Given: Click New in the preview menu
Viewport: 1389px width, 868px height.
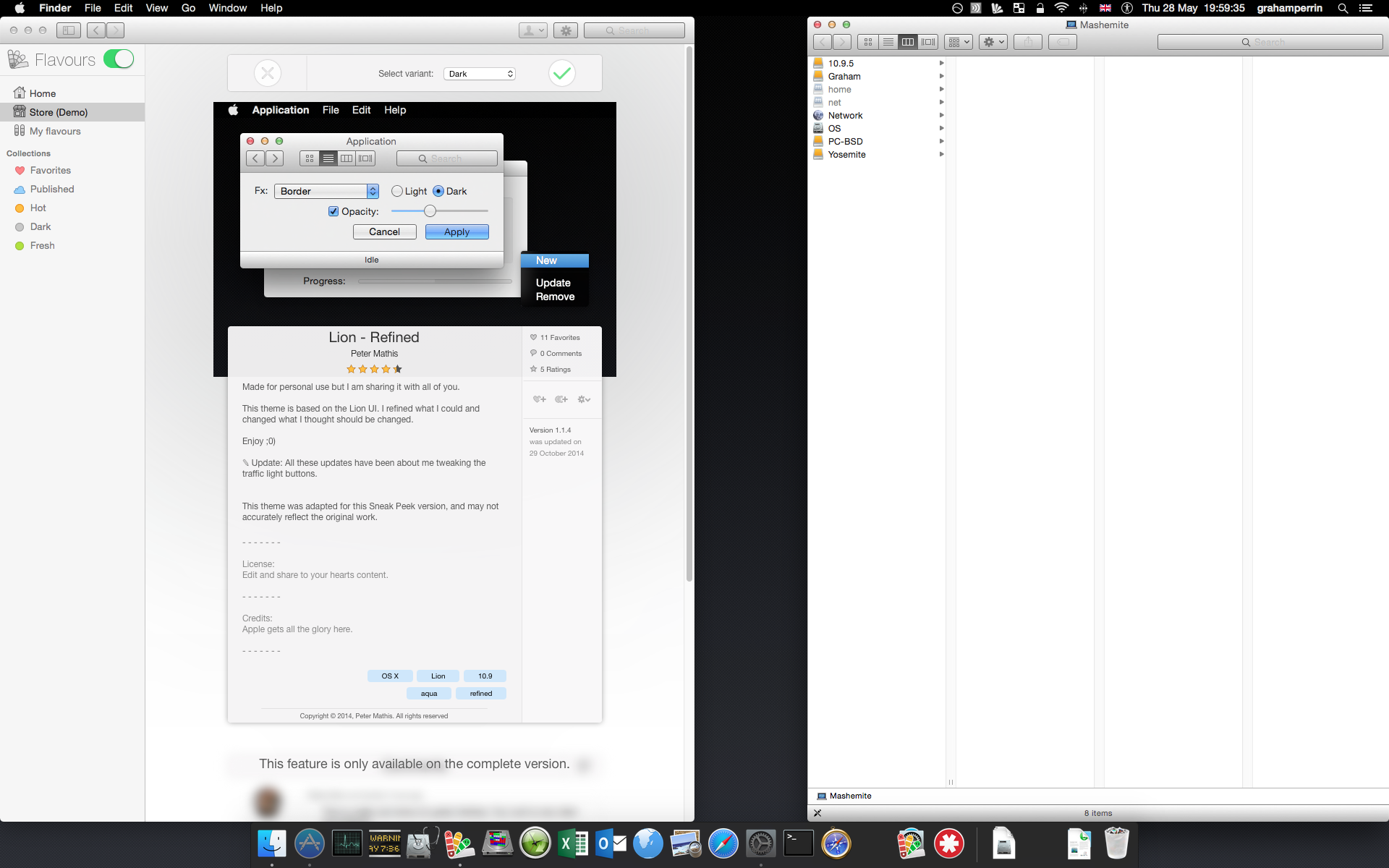Looking at the screenshot, I should pyautogui.click(x=555, y=260).
